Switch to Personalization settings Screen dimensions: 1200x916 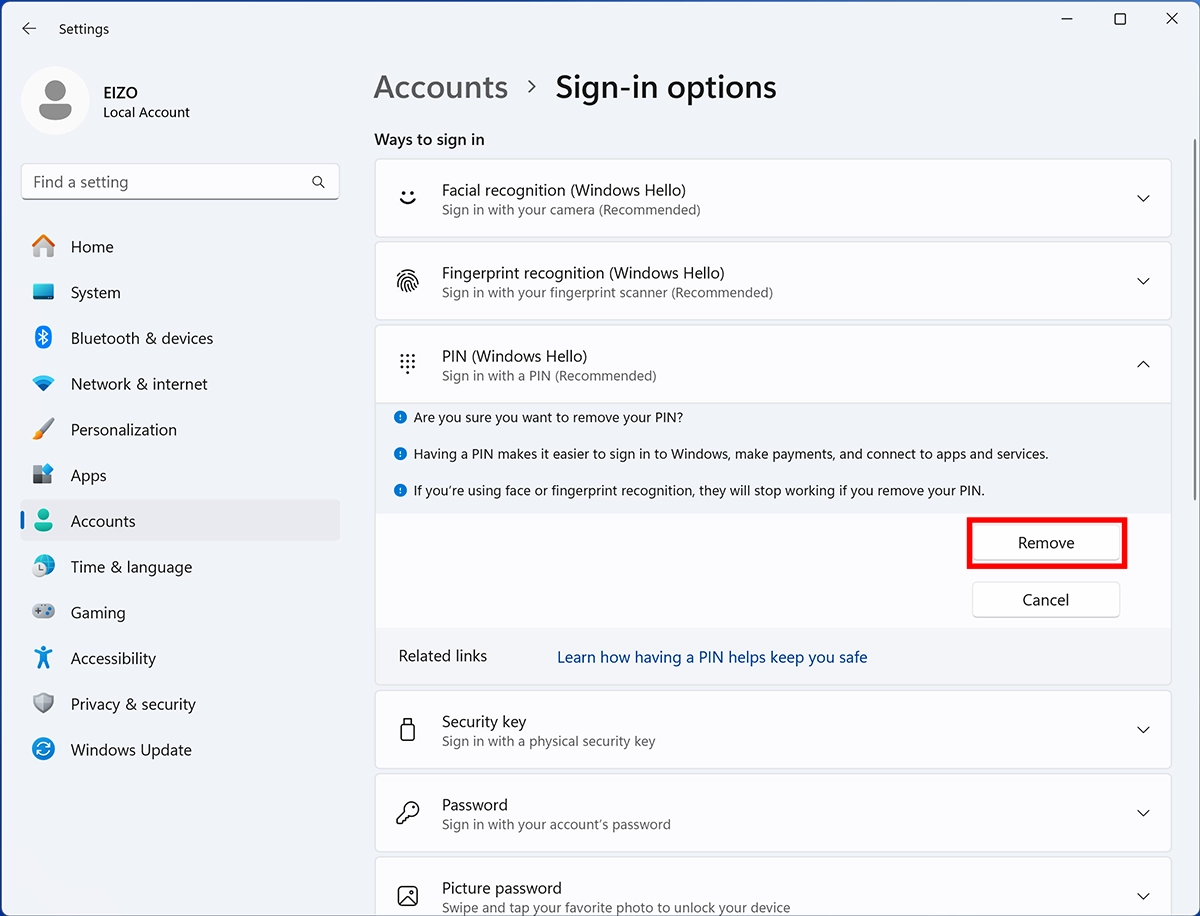pos(180,429)
